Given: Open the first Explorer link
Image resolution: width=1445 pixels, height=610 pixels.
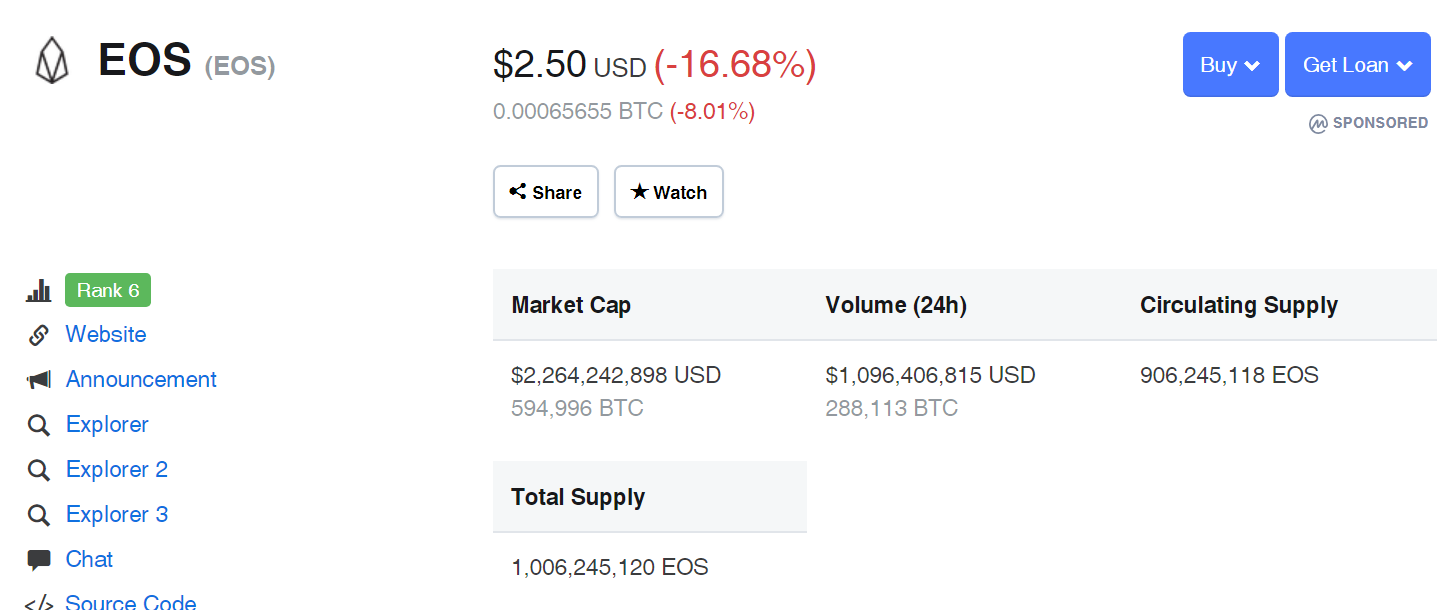Looking at the screenshot, I should coord(107,424).
